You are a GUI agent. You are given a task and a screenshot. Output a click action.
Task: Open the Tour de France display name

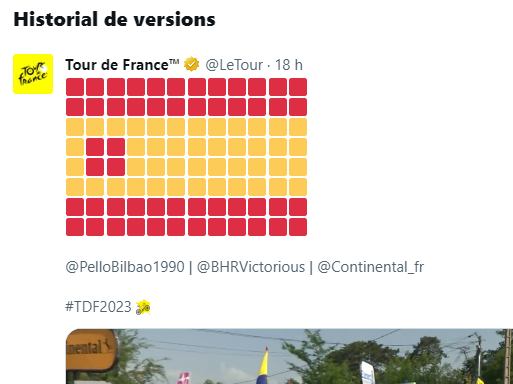(x=122, y=65)
